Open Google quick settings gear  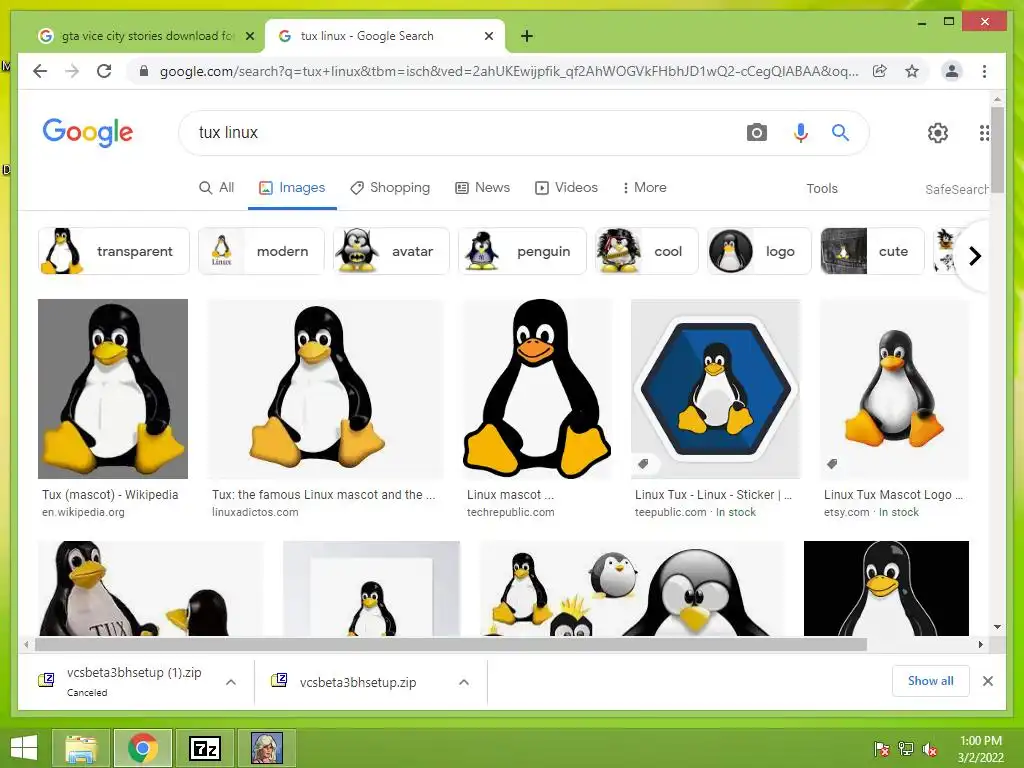938,133
